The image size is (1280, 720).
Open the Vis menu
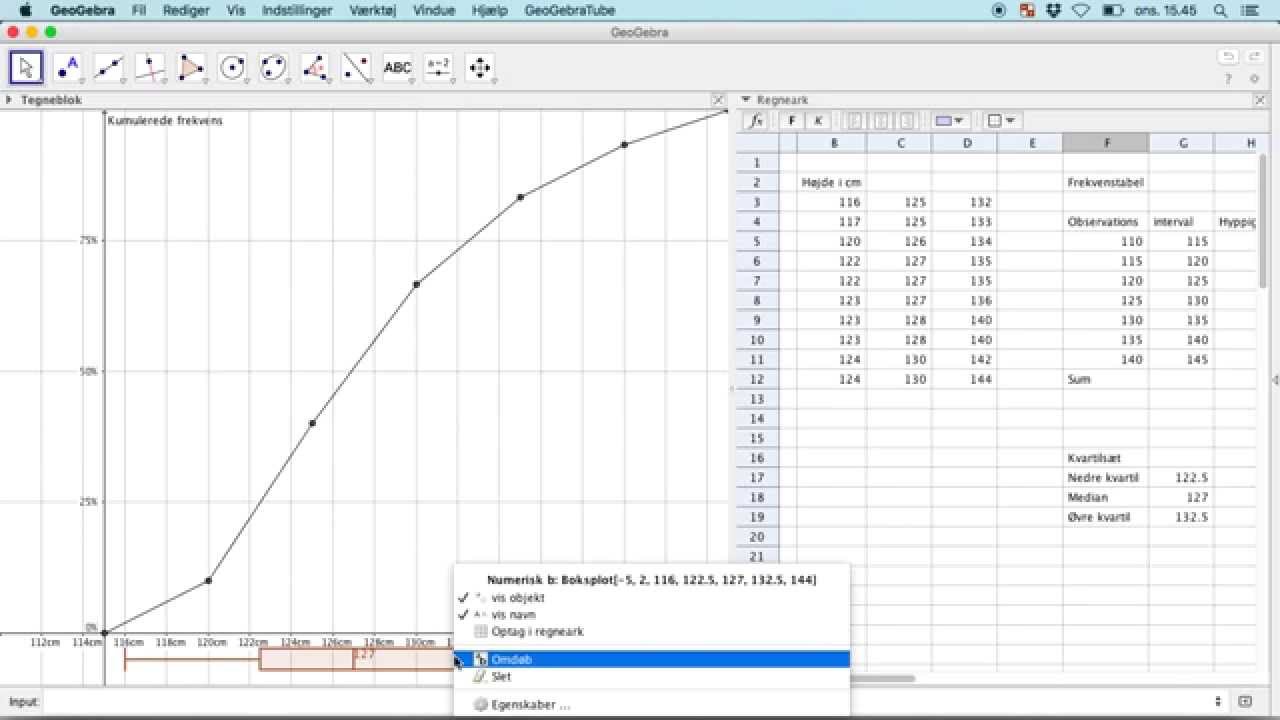tap(236, 10)
